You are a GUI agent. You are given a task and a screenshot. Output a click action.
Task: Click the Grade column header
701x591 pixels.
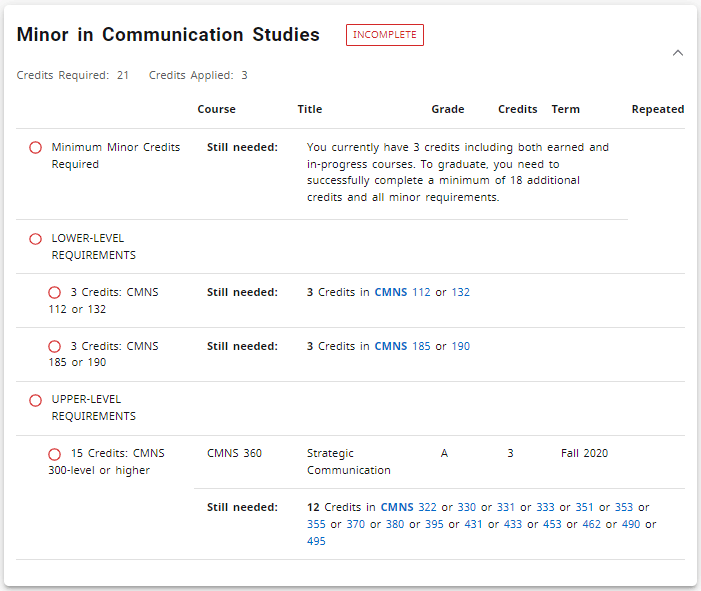[x=447, y=110]
